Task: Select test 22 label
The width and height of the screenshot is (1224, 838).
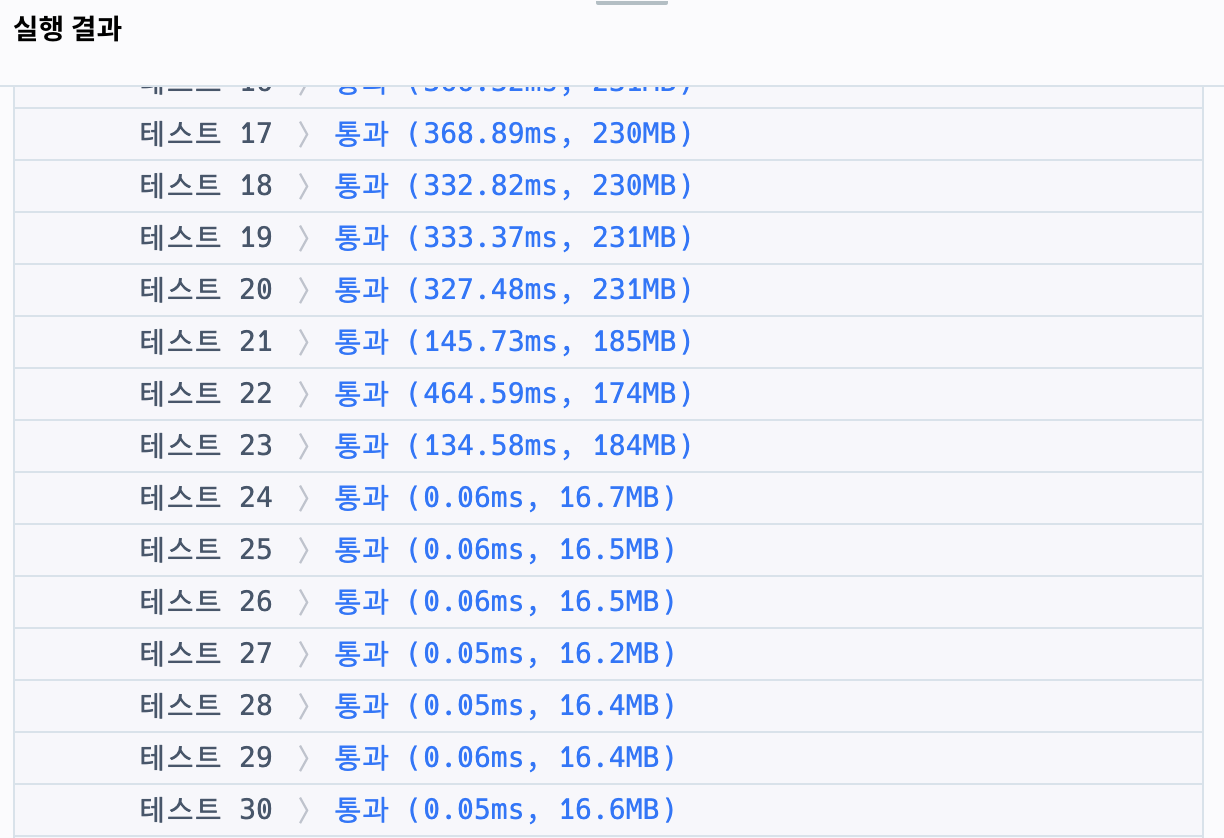Action: click(206, 393)
